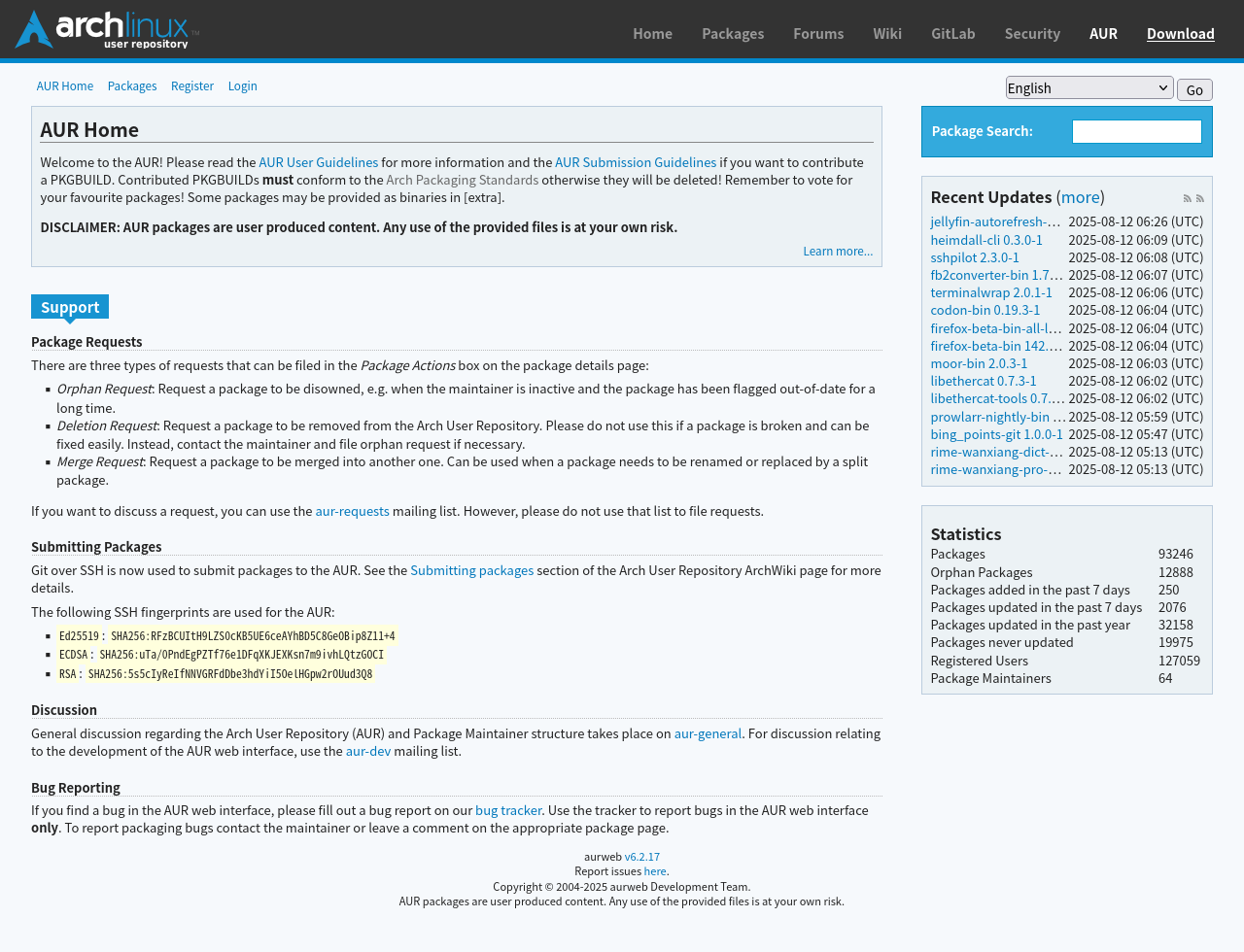Open the libethercat-tools package link

[x=997, y=398]
